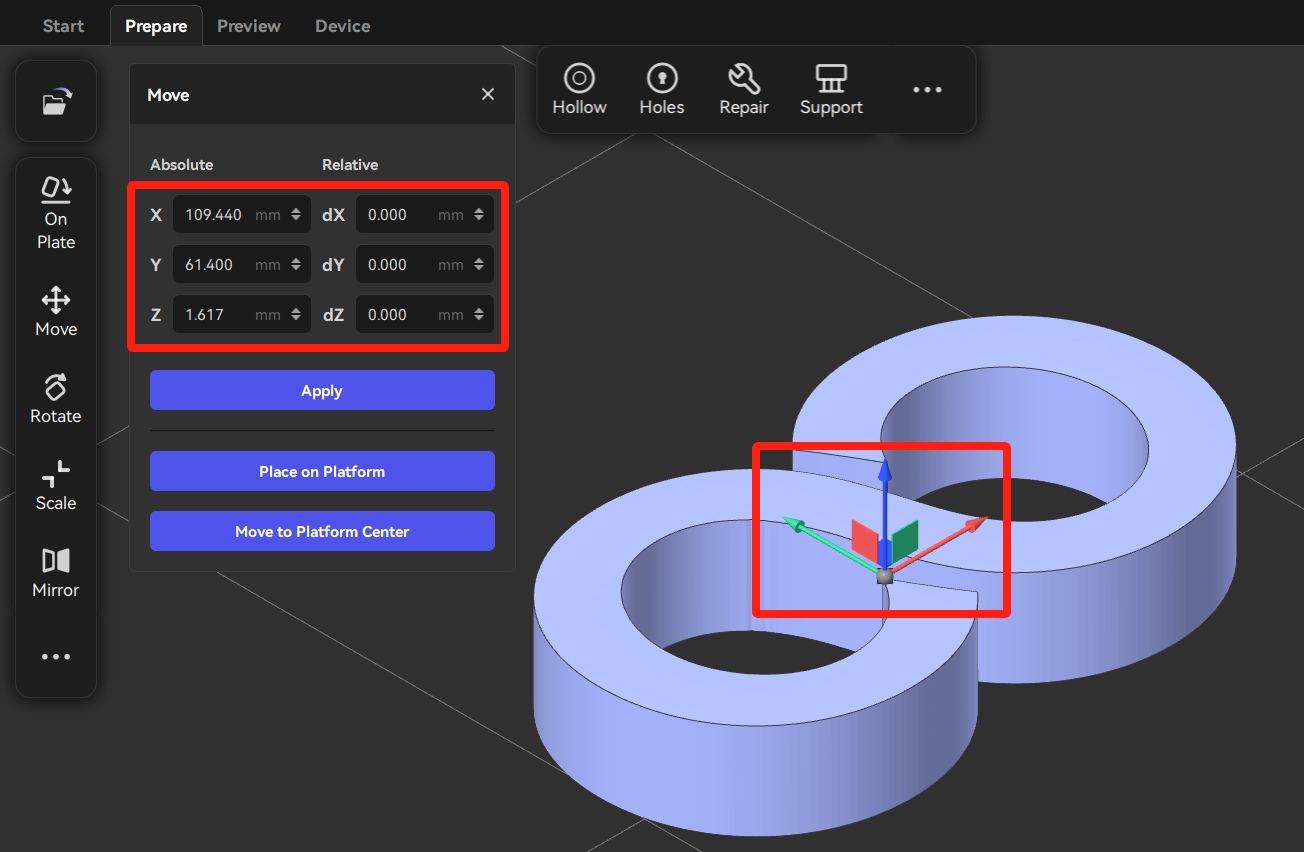Switch to the Device tab
Image resolution: width=1304 pixels, height=852 pixels.
click(x=342, y=26)
